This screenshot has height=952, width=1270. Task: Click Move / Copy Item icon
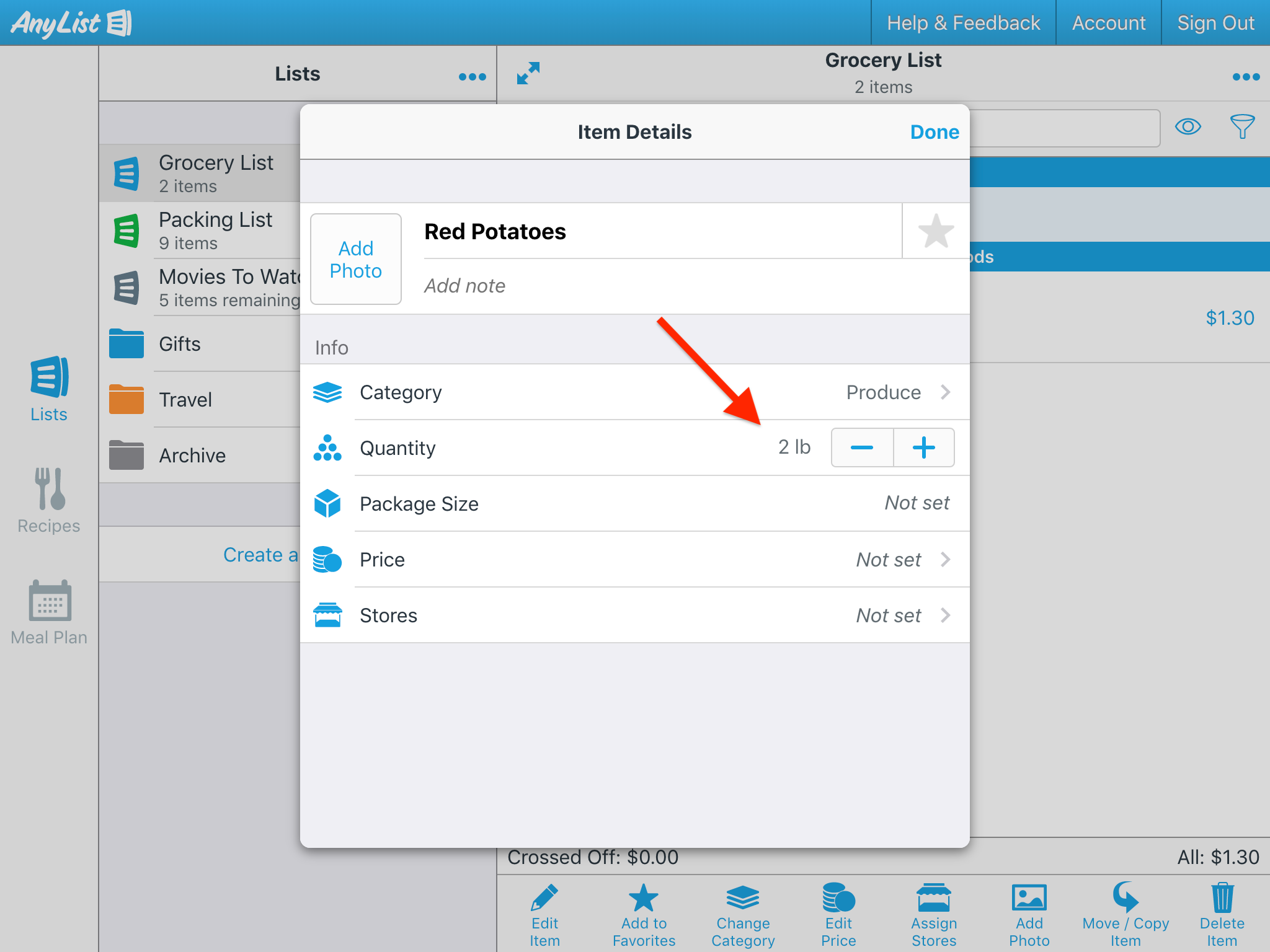coord(1125,914)
